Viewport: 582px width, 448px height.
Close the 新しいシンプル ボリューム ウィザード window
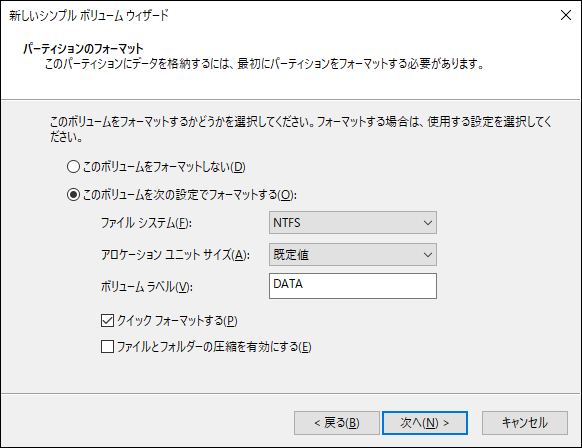566,15
